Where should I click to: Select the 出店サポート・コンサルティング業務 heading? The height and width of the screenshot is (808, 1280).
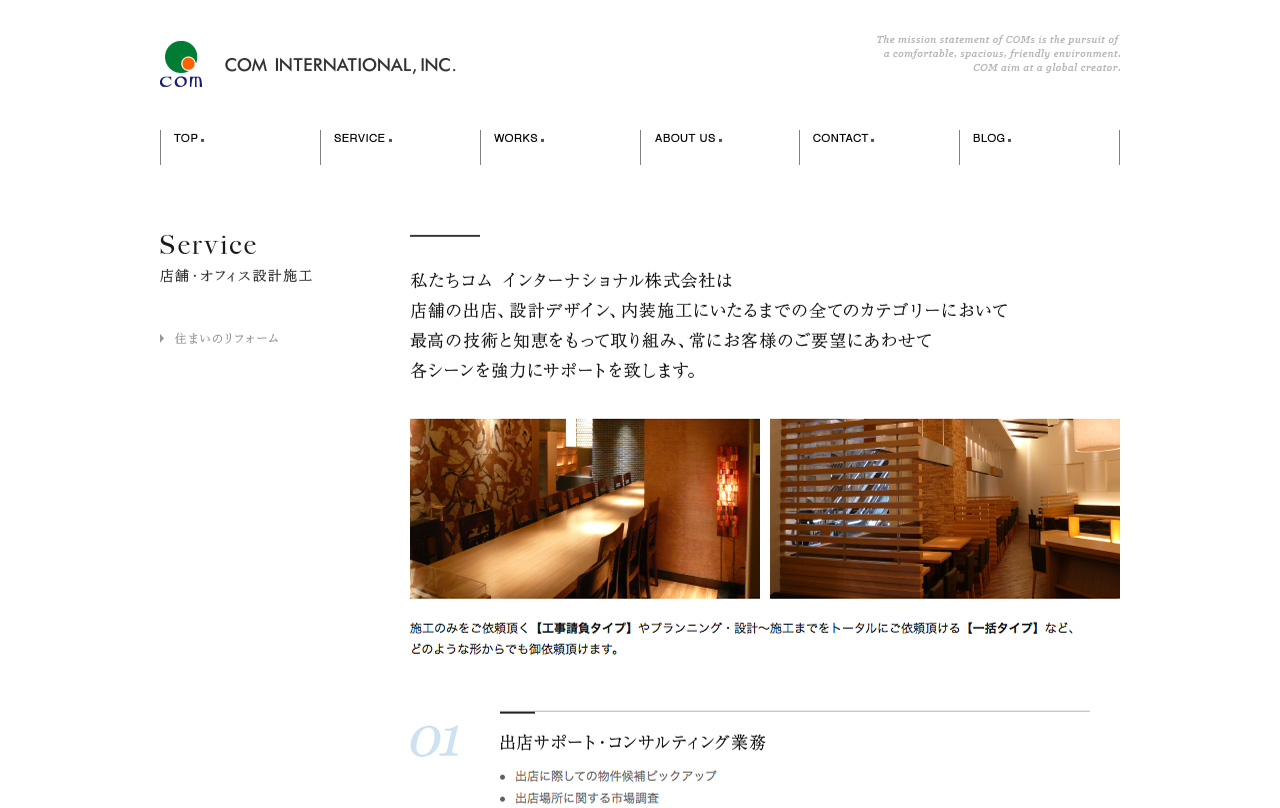[x=633, y=742]
